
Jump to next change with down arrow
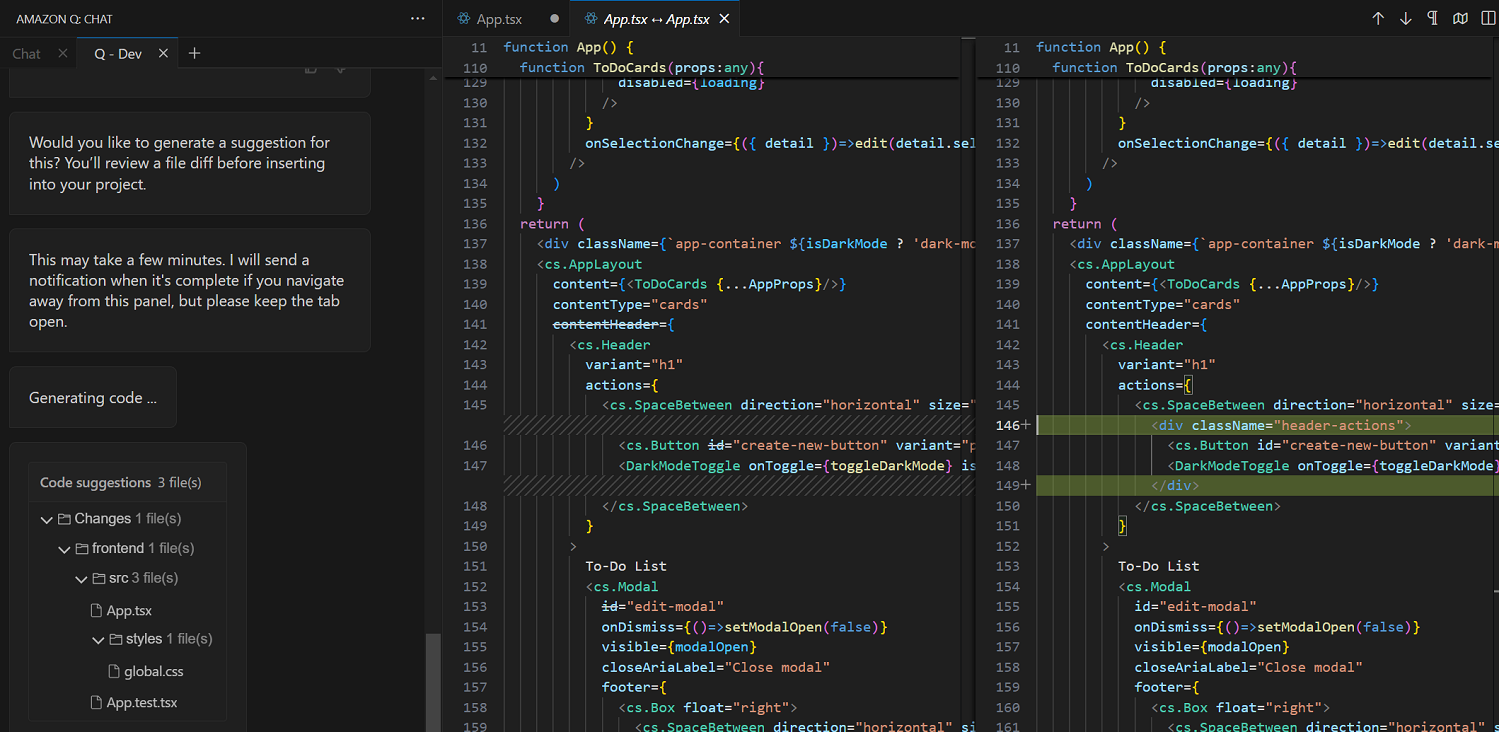point(1405,19)
